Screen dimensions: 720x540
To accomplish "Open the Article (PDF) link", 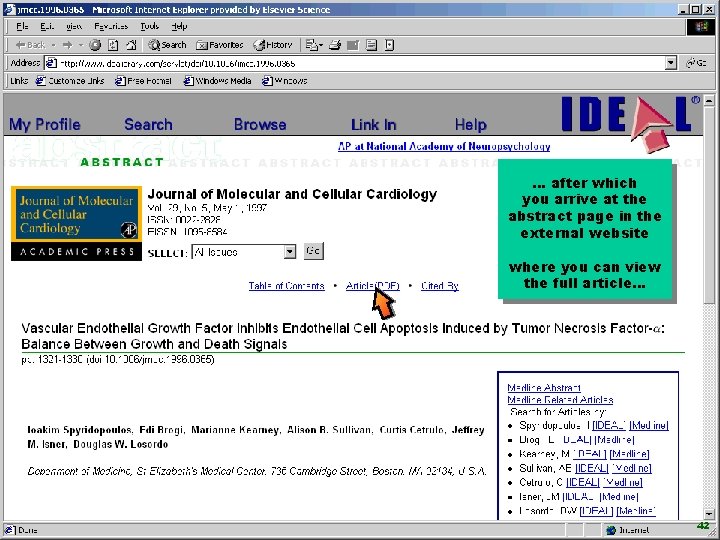I will pyautogui.click(x=372, y=286).
